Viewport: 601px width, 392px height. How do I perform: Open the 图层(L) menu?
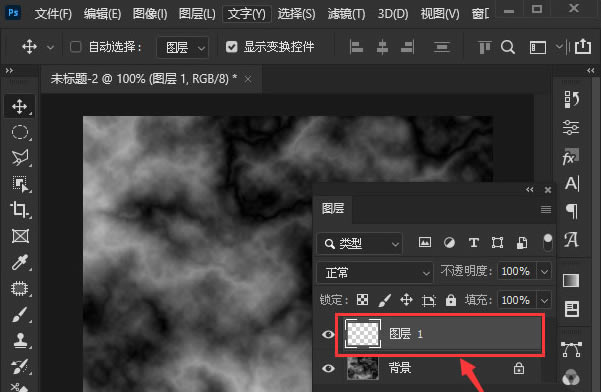click(x=197, y=14)
